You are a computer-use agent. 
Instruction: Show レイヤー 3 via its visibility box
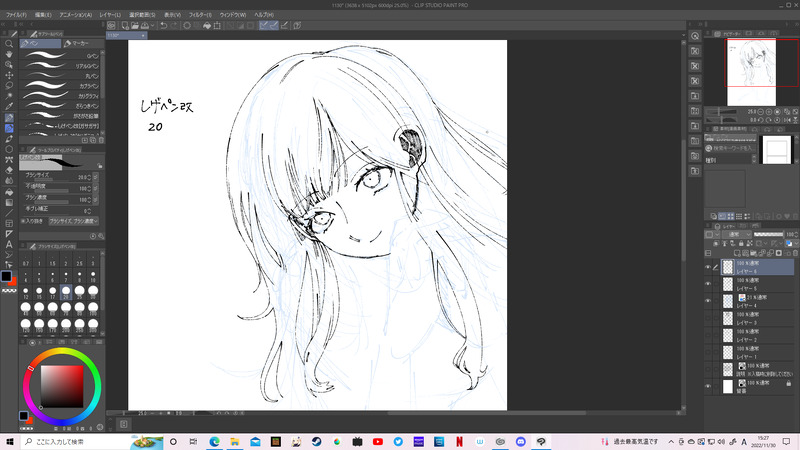pos(708,318)
